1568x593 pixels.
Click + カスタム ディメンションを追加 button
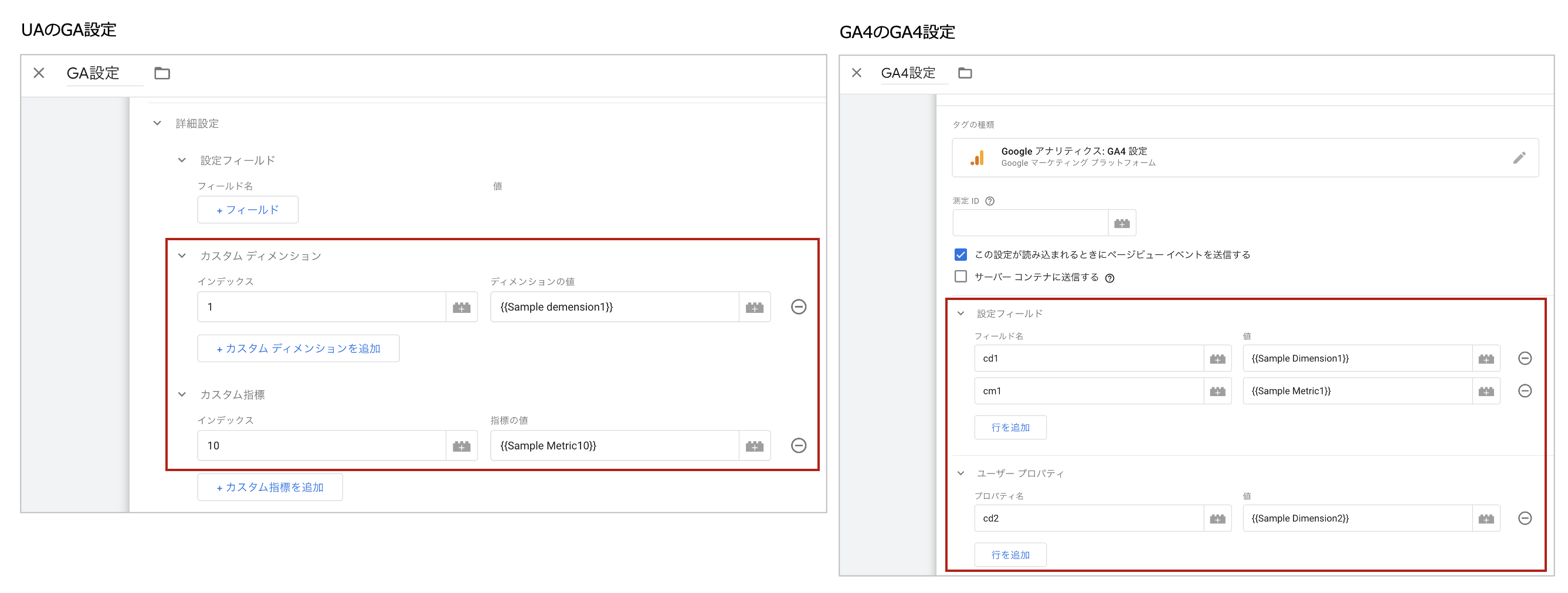tap(298, 349)
